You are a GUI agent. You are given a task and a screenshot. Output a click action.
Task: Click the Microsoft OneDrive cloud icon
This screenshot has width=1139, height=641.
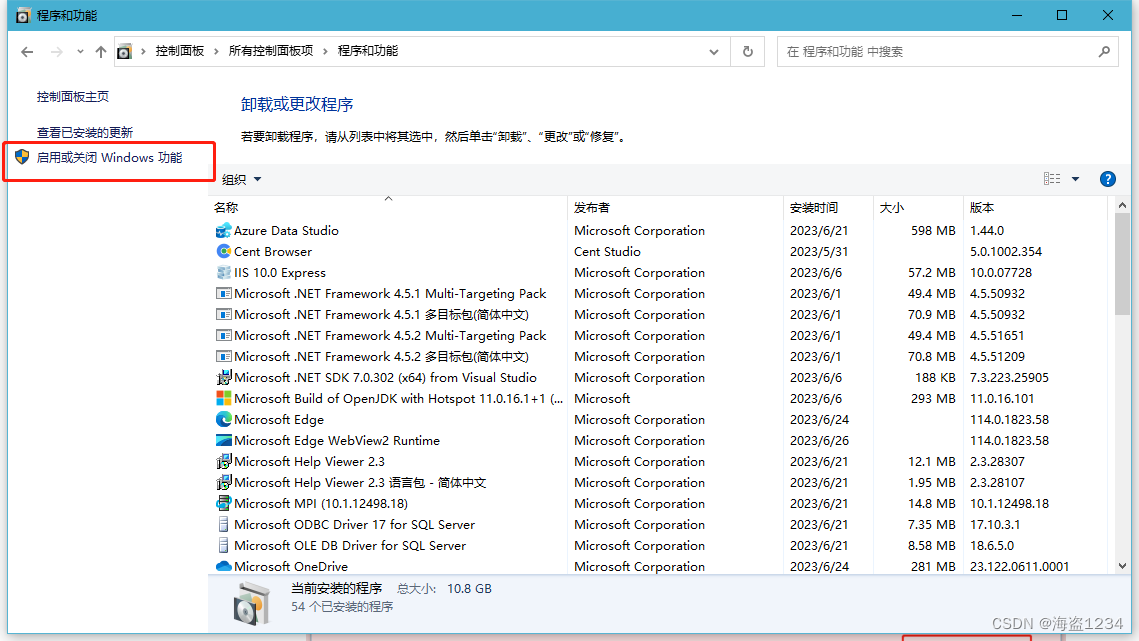point(224,566)
